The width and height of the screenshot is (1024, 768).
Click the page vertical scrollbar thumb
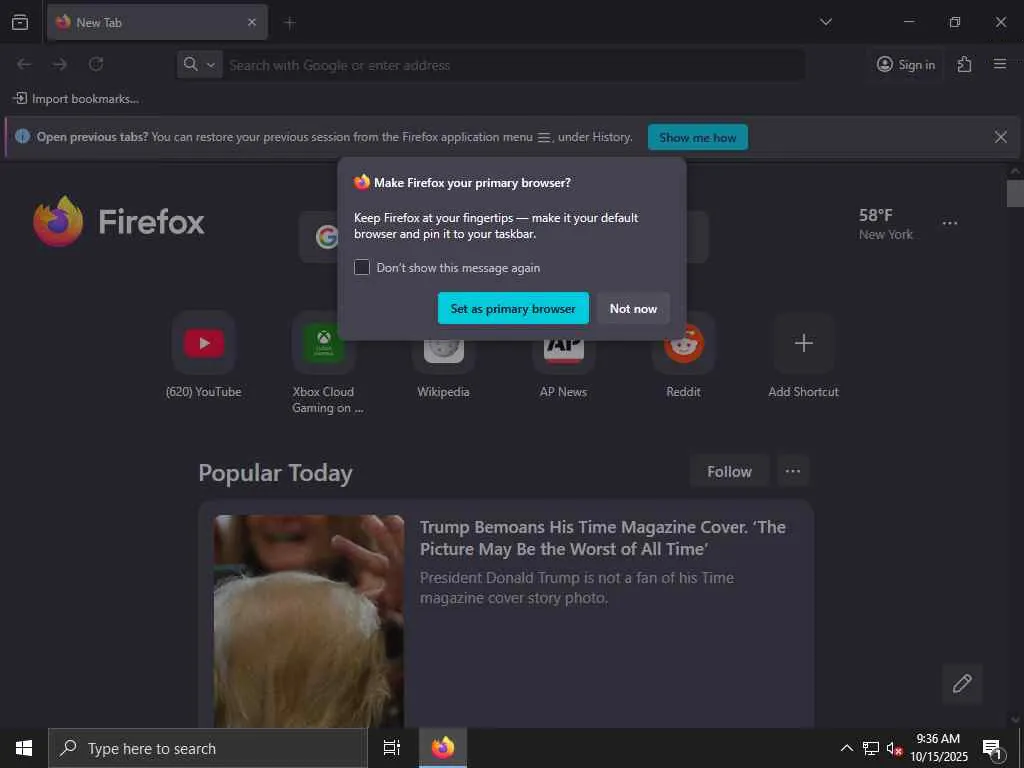[x=1015, y=193]
